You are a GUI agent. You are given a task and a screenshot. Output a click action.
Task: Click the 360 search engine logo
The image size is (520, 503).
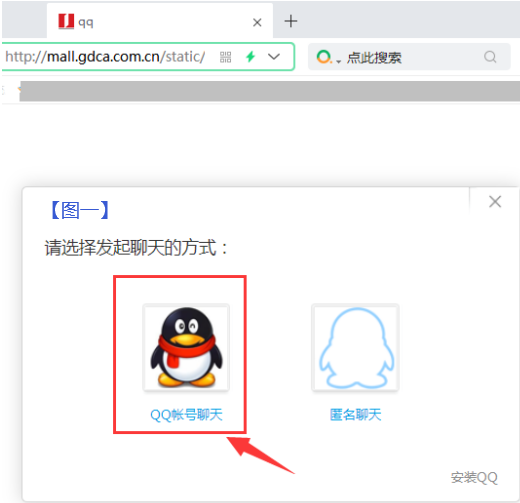point(323,57)
